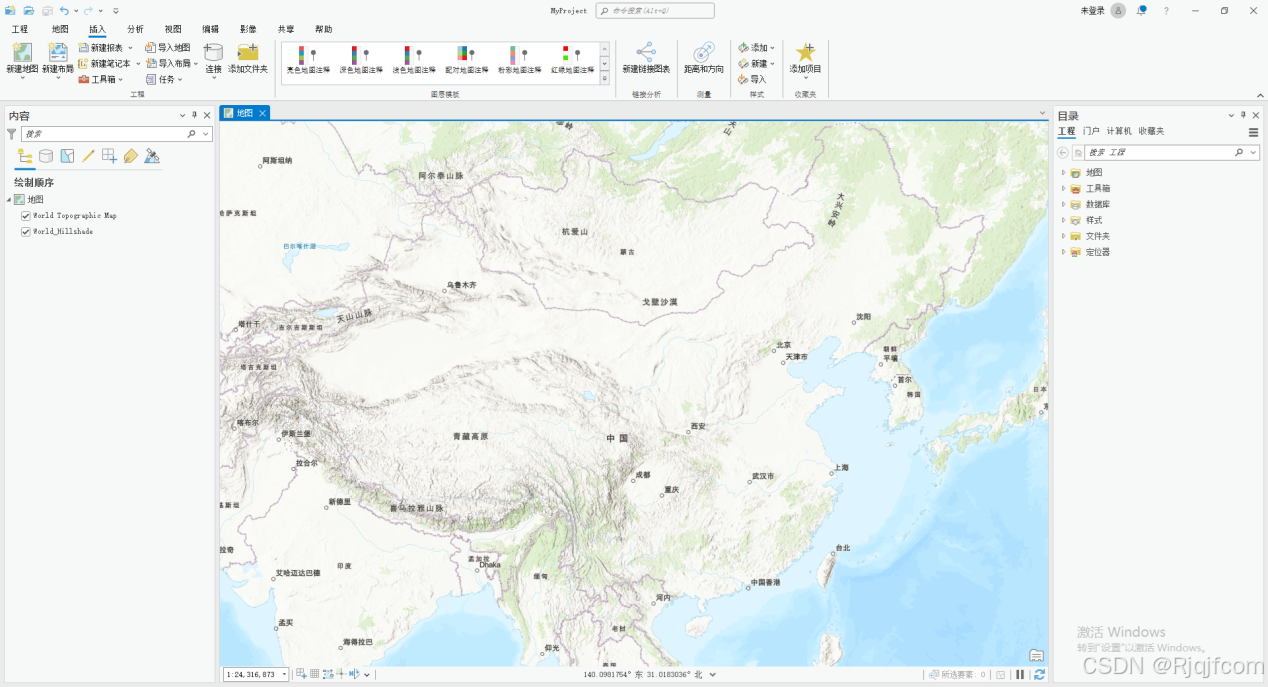The height and width of the screenshot is (687, 1268).
Task: Open the 视图 (View) ribbon tab
Action: click(173, 30)
